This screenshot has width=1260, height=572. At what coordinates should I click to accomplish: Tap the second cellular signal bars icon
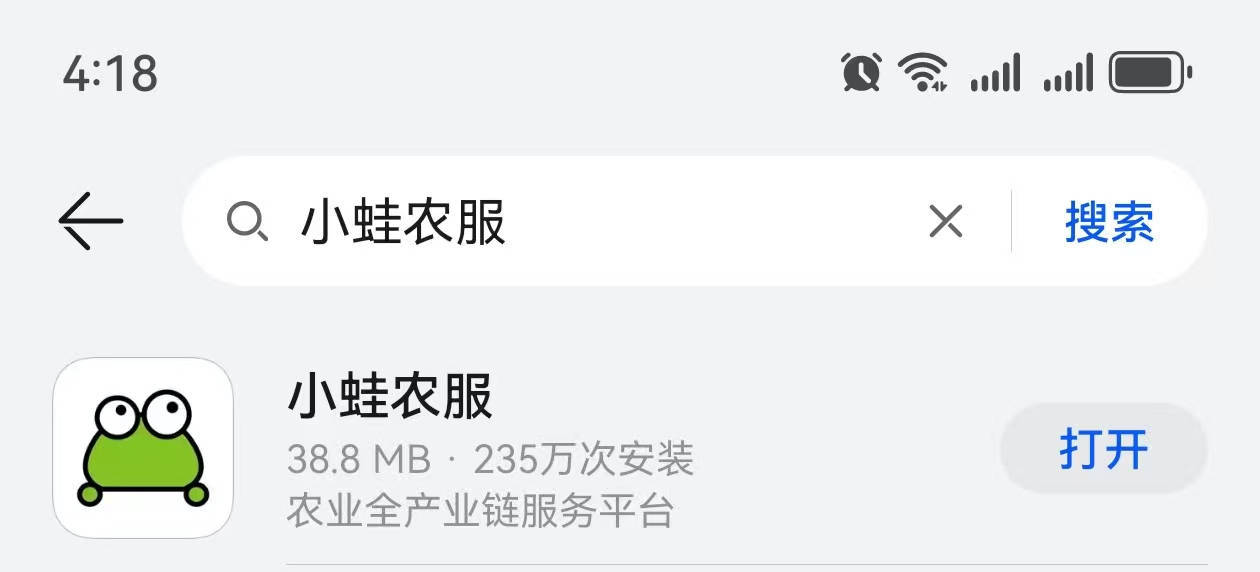(x=1068, y=74)
